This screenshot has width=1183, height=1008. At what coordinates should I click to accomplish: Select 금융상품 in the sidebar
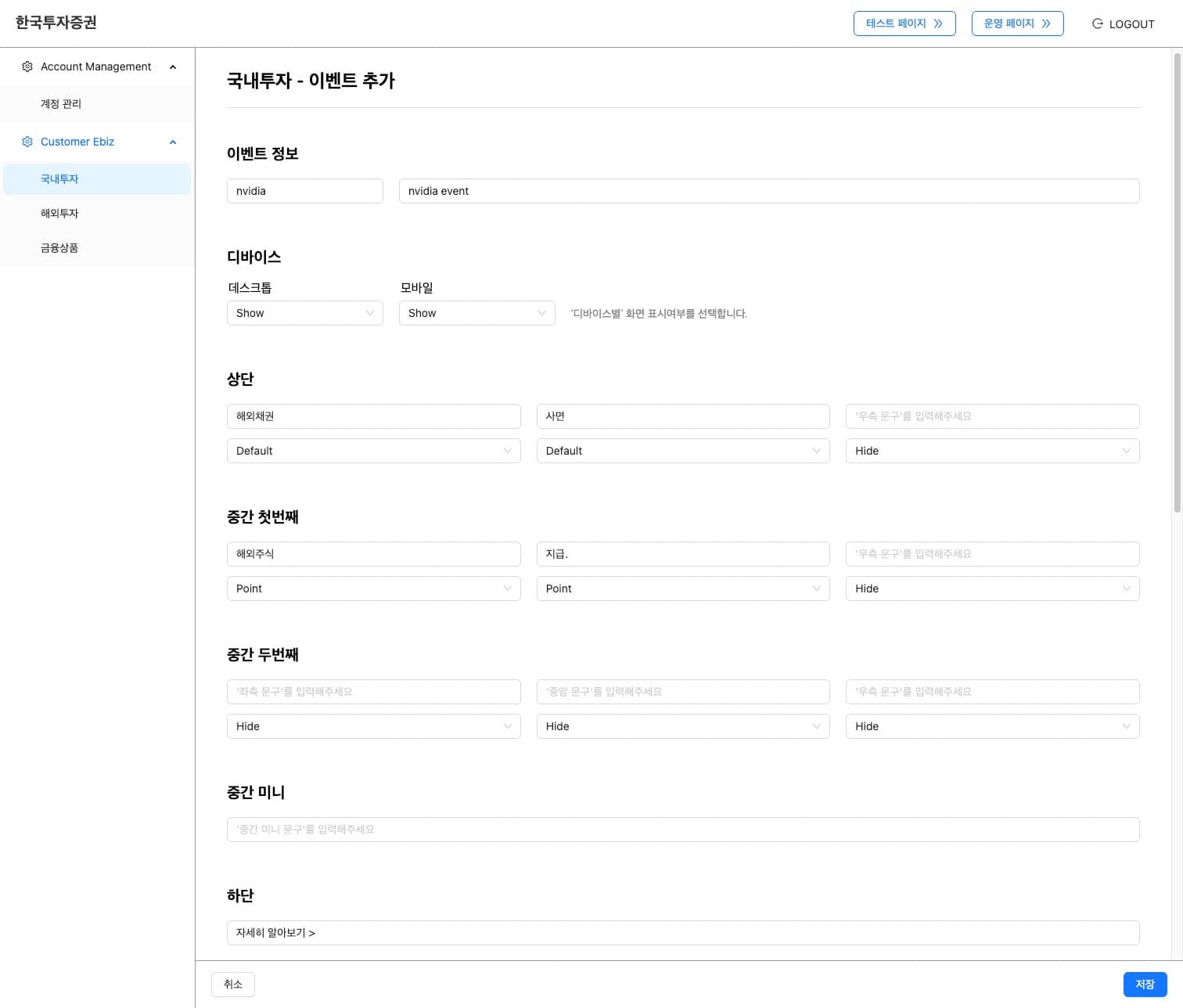(x=59, y=247)
